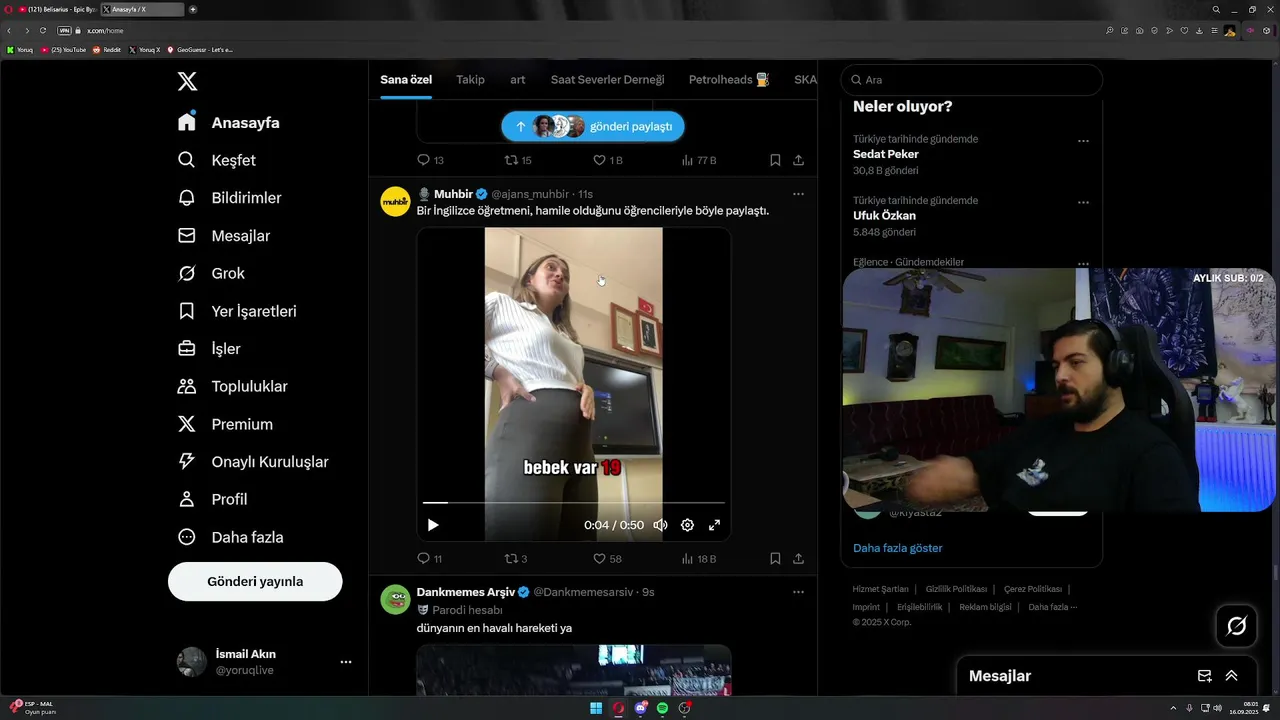View analytics showing 77 B views
The image size is (1280, 720).
[x=699, y=160]
